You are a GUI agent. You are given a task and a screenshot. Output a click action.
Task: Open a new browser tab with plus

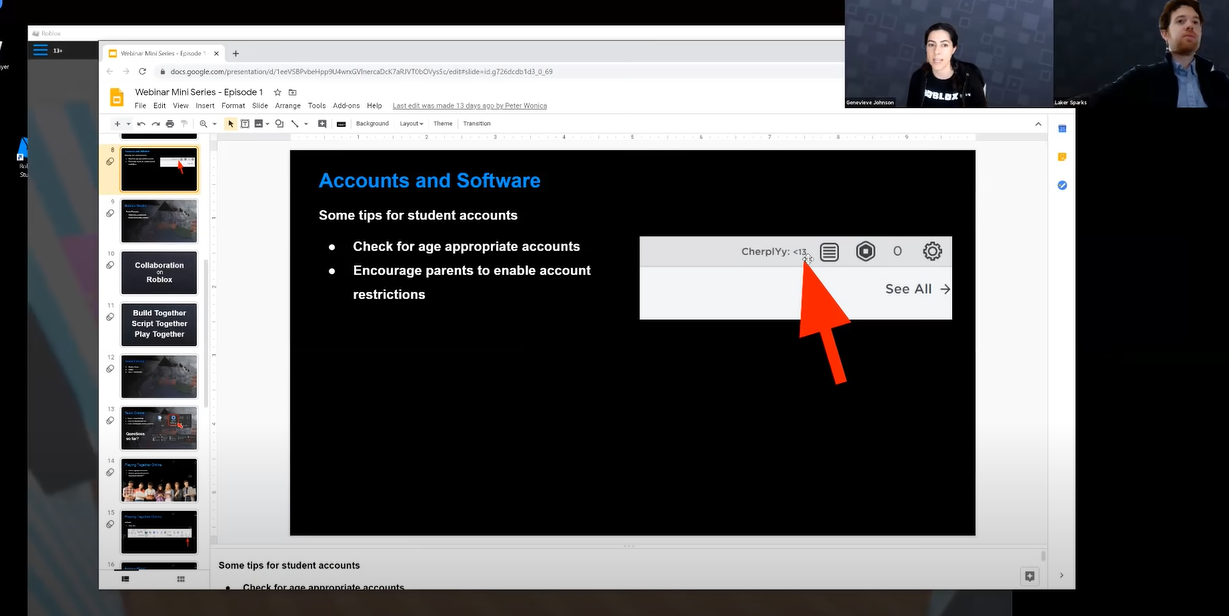(x=236, y=53)
